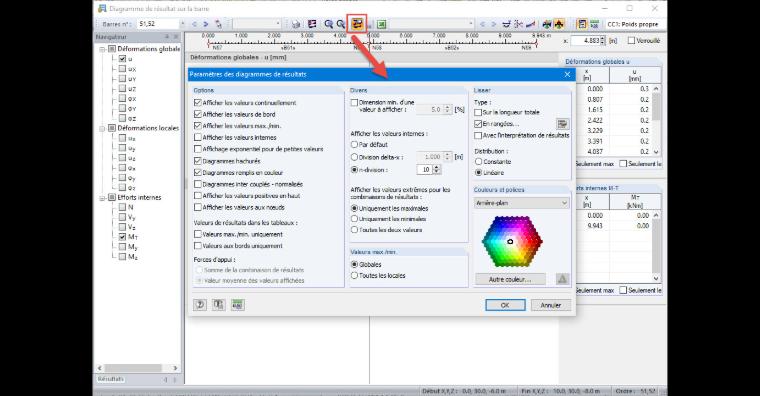
Task: Click OK button in parameters dialog
Action: click(x=505, y=305)
